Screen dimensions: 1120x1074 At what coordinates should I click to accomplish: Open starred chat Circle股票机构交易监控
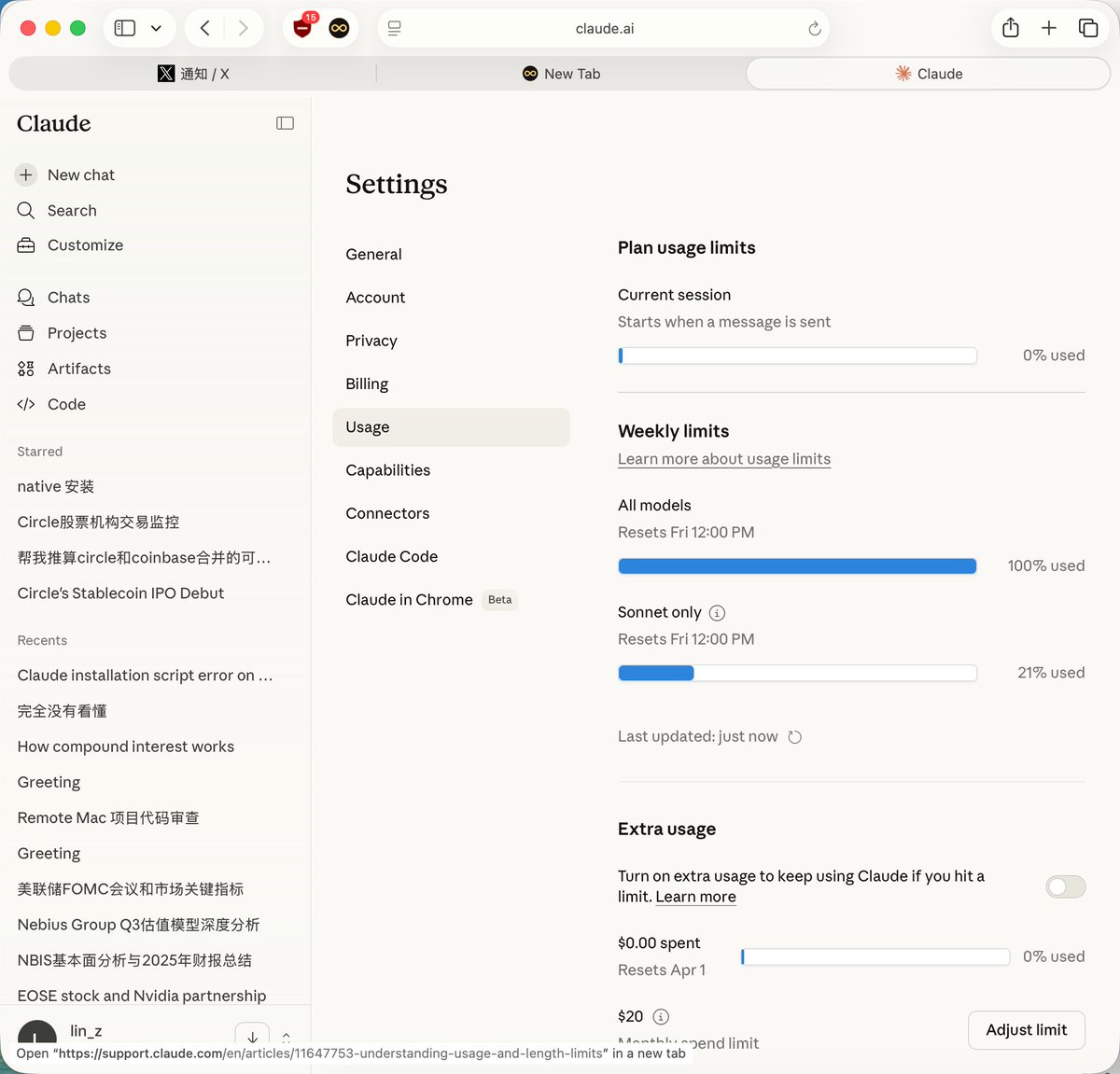[98, 522]
